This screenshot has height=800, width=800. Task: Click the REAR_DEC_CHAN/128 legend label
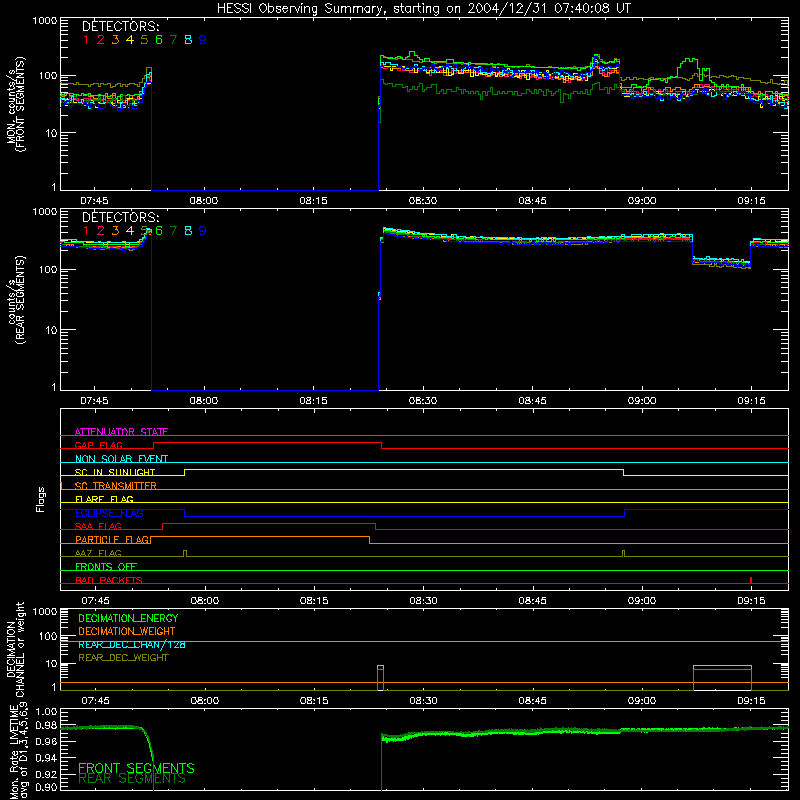pyautogui.click(x=132, y=645)
